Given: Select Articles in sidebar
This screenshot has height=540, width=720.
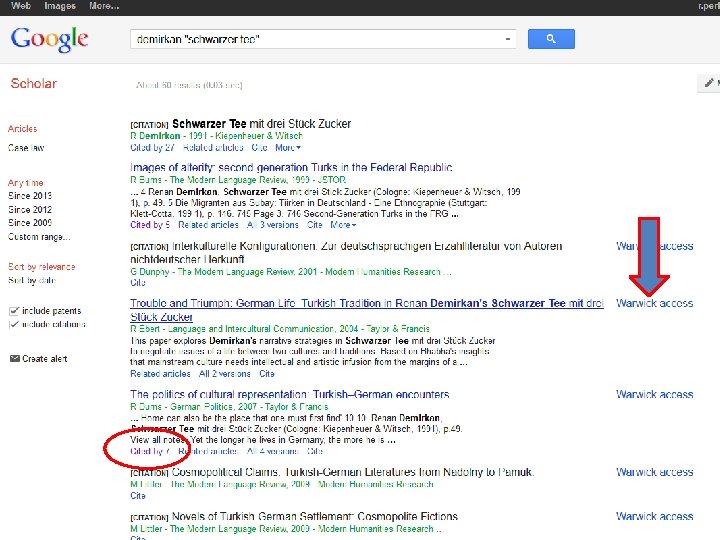Looking at the screenshot, I should (22, 129).
